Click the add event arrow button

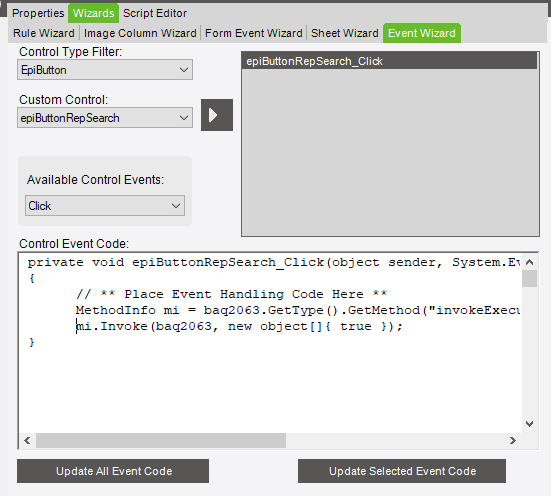217,115
